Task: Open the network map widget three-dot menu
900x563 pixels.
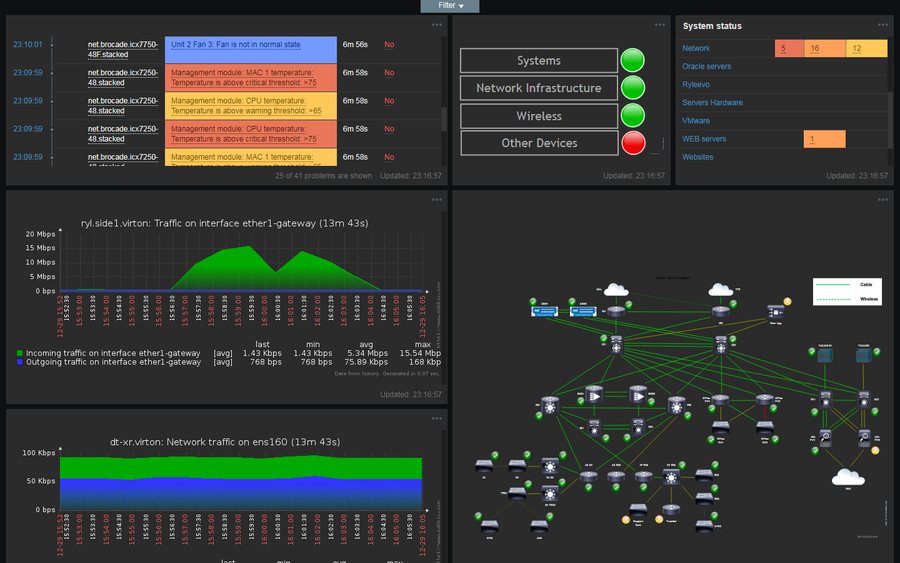Action: click(x=883, y=200)
